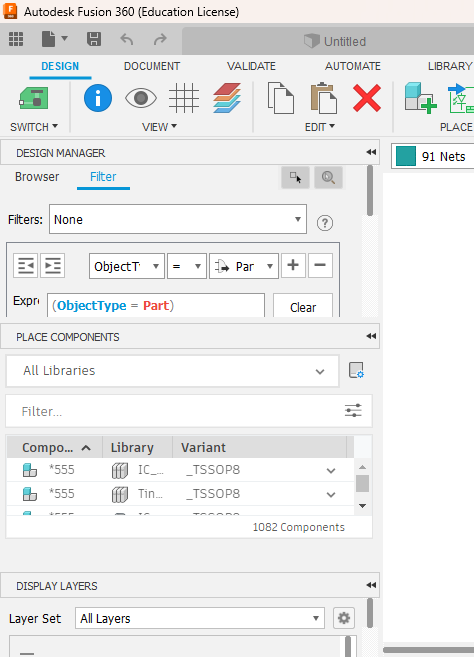Screen dimensions: 474x657
Task: Toggle selection mode in Filter panel
Action: tap(295, 178)
